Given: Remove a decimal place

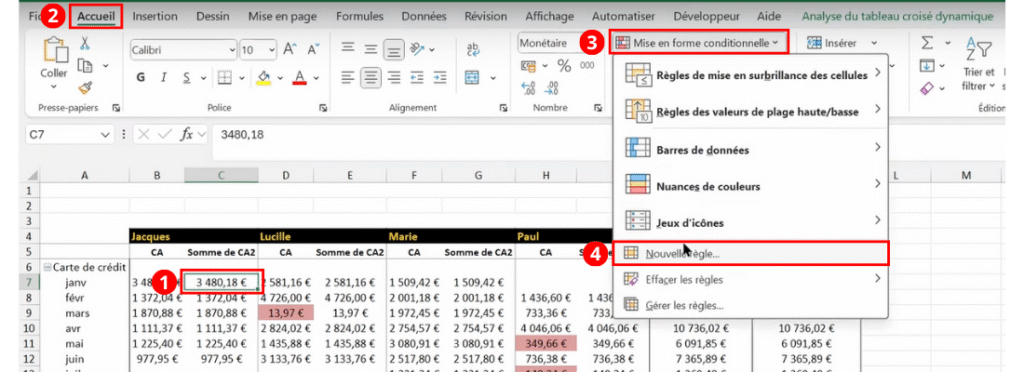Looking at the screenshot, I should [551, 88].
